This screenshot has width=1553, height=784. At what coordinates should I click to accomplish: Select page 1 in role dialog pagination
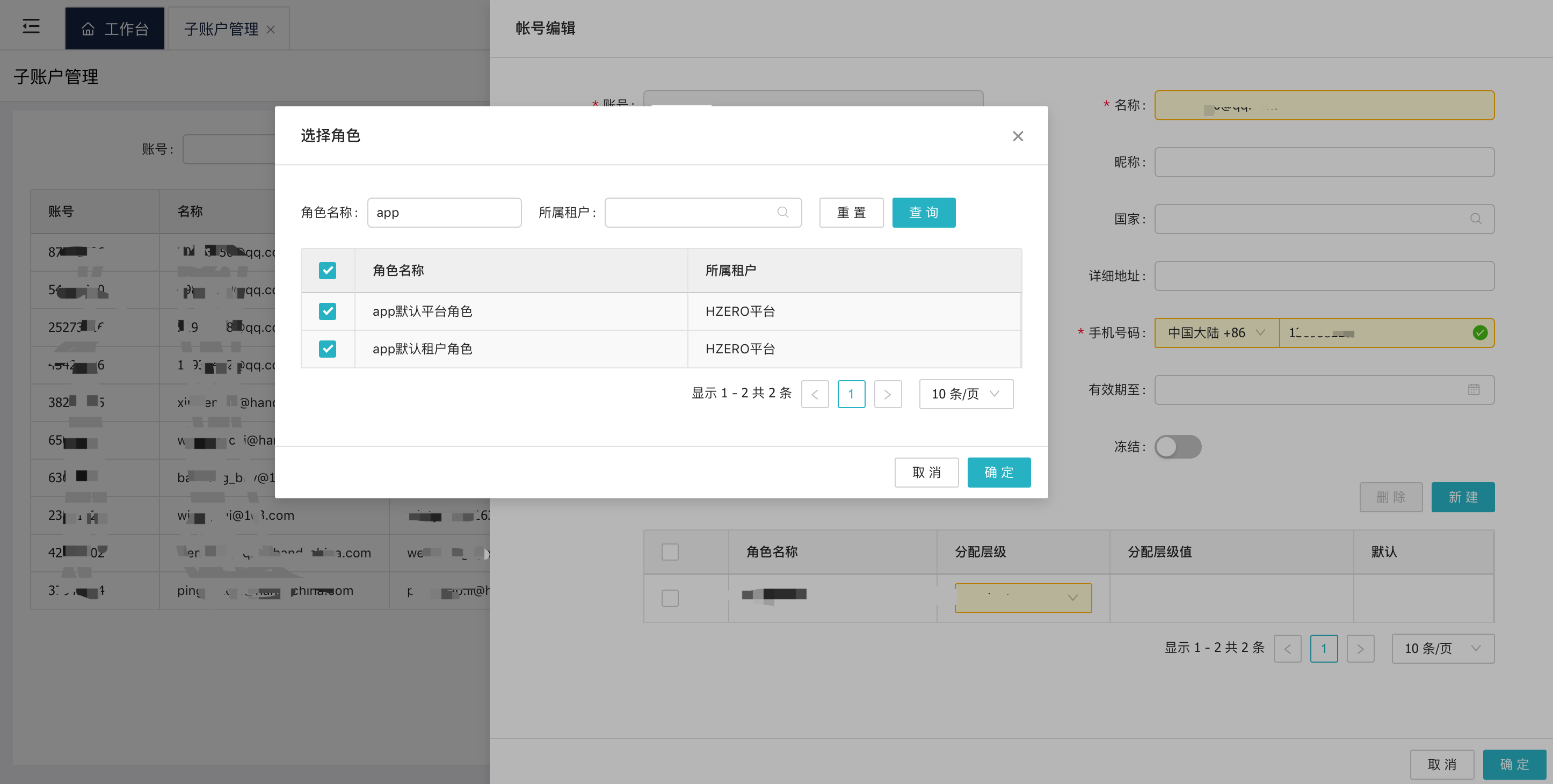point(851,394)
